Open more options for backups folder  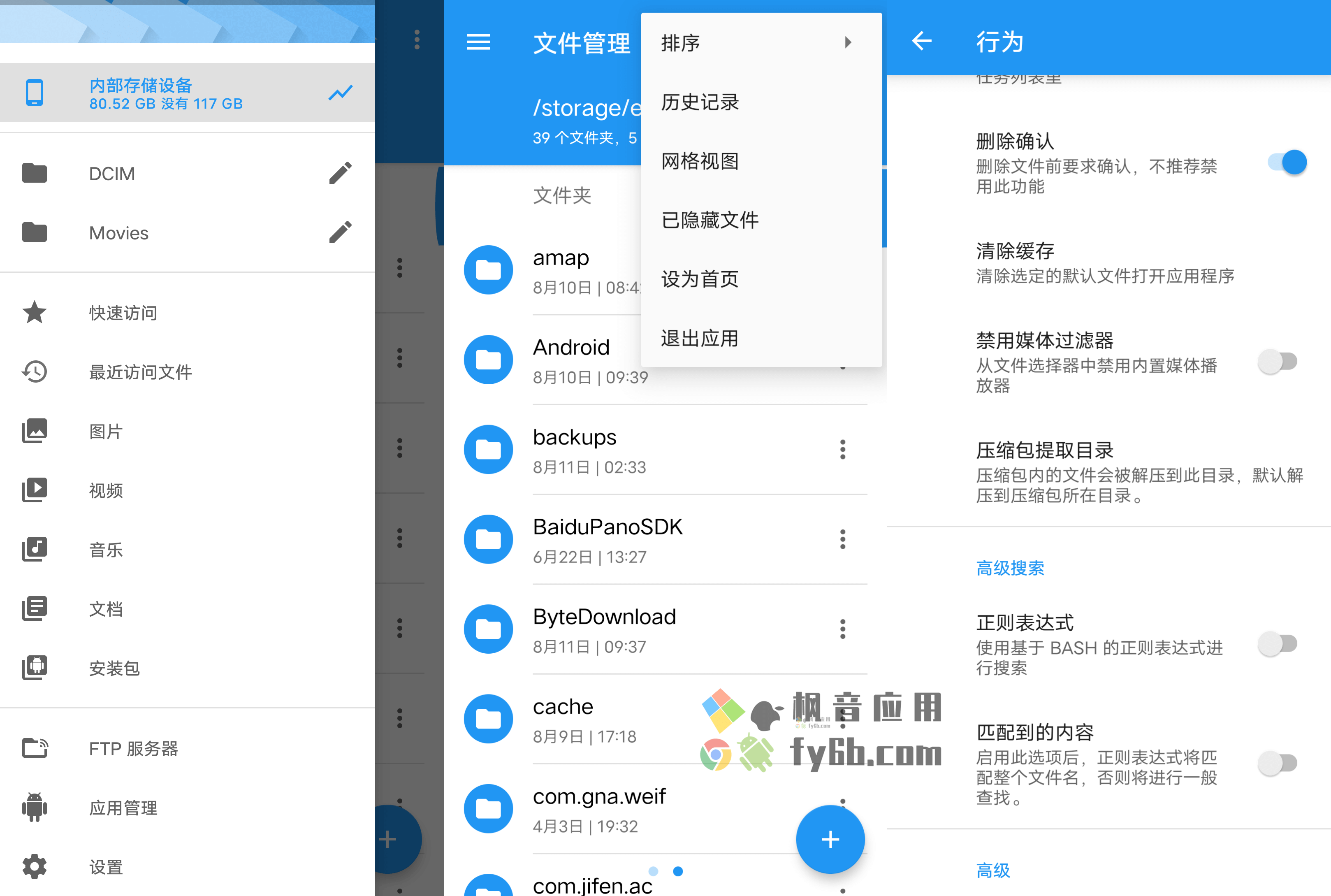(x=843, y=449)
